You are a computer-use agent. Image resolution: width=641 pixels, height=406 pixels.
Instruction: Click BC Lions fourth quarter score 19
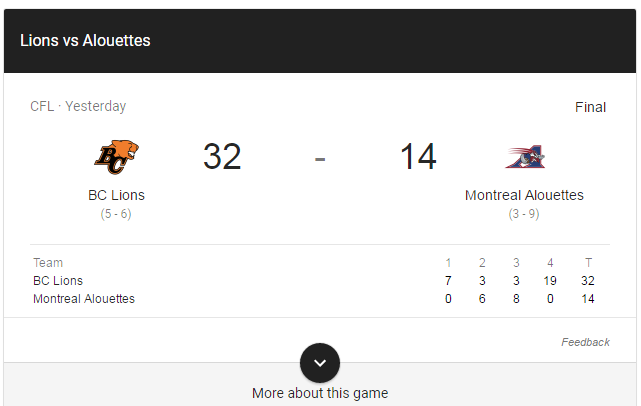click(x=550, y=280)
